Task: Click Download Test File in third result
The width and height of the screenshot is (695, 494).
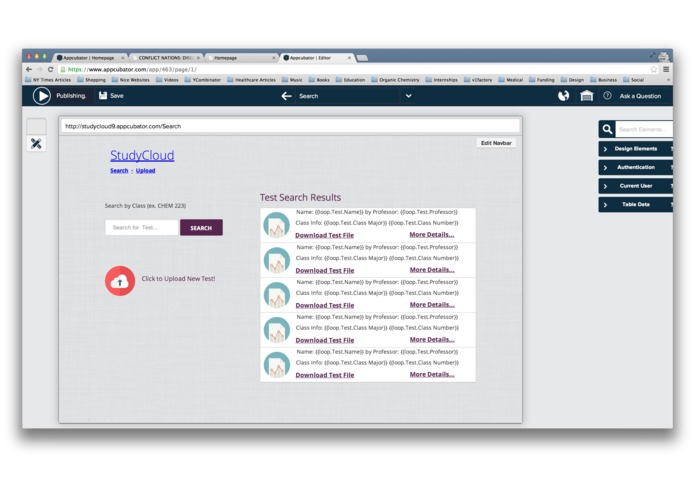Action: click(324, 305)
